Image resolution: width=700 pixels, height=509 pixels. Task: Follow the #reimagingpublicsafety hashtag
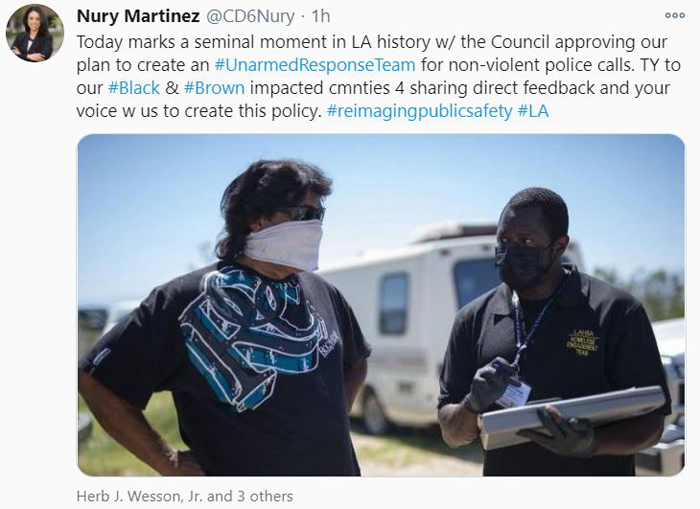click(x=420, y=111)
